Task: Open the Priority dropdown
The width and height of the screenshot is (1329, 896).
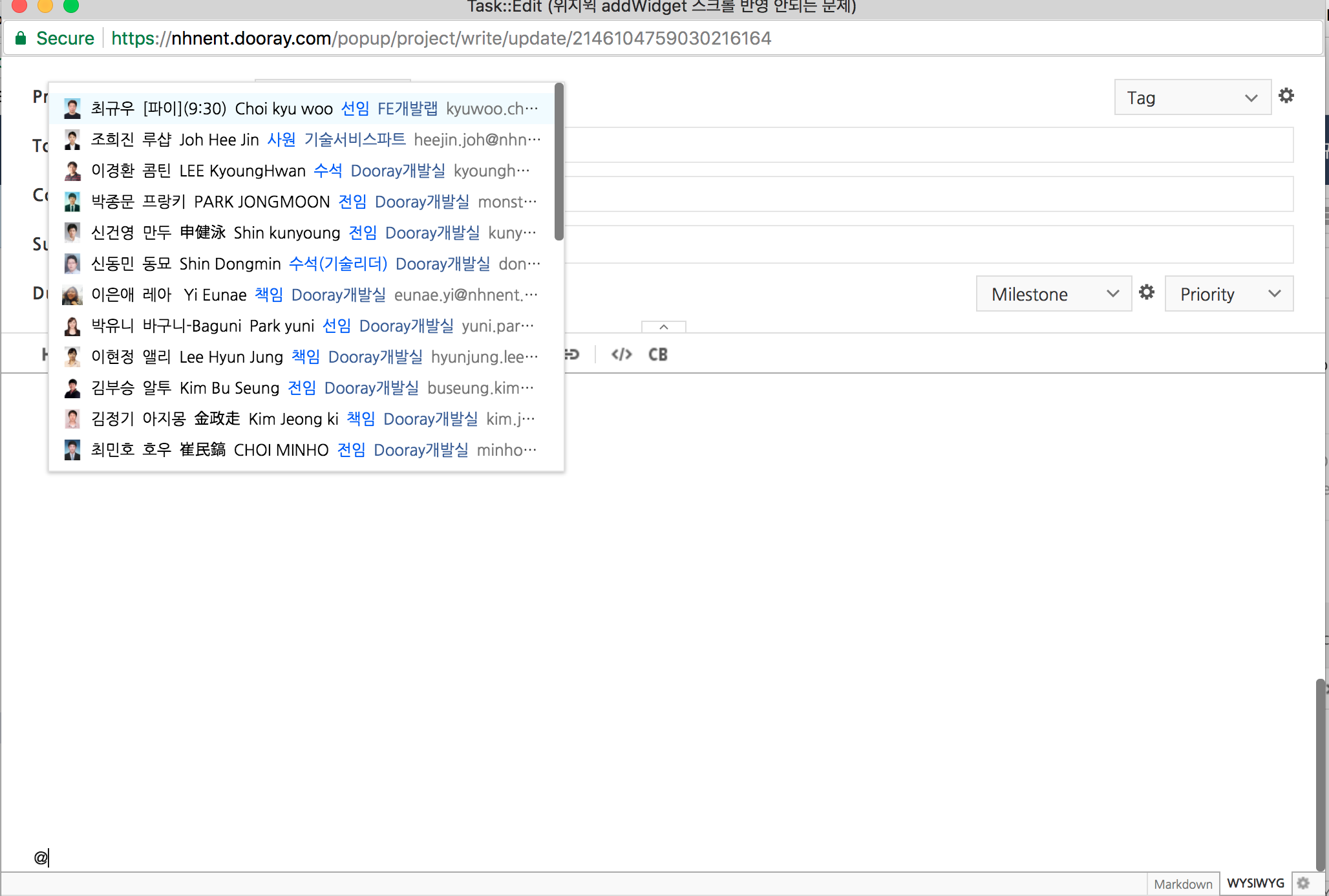Action: click(1229, 293)
